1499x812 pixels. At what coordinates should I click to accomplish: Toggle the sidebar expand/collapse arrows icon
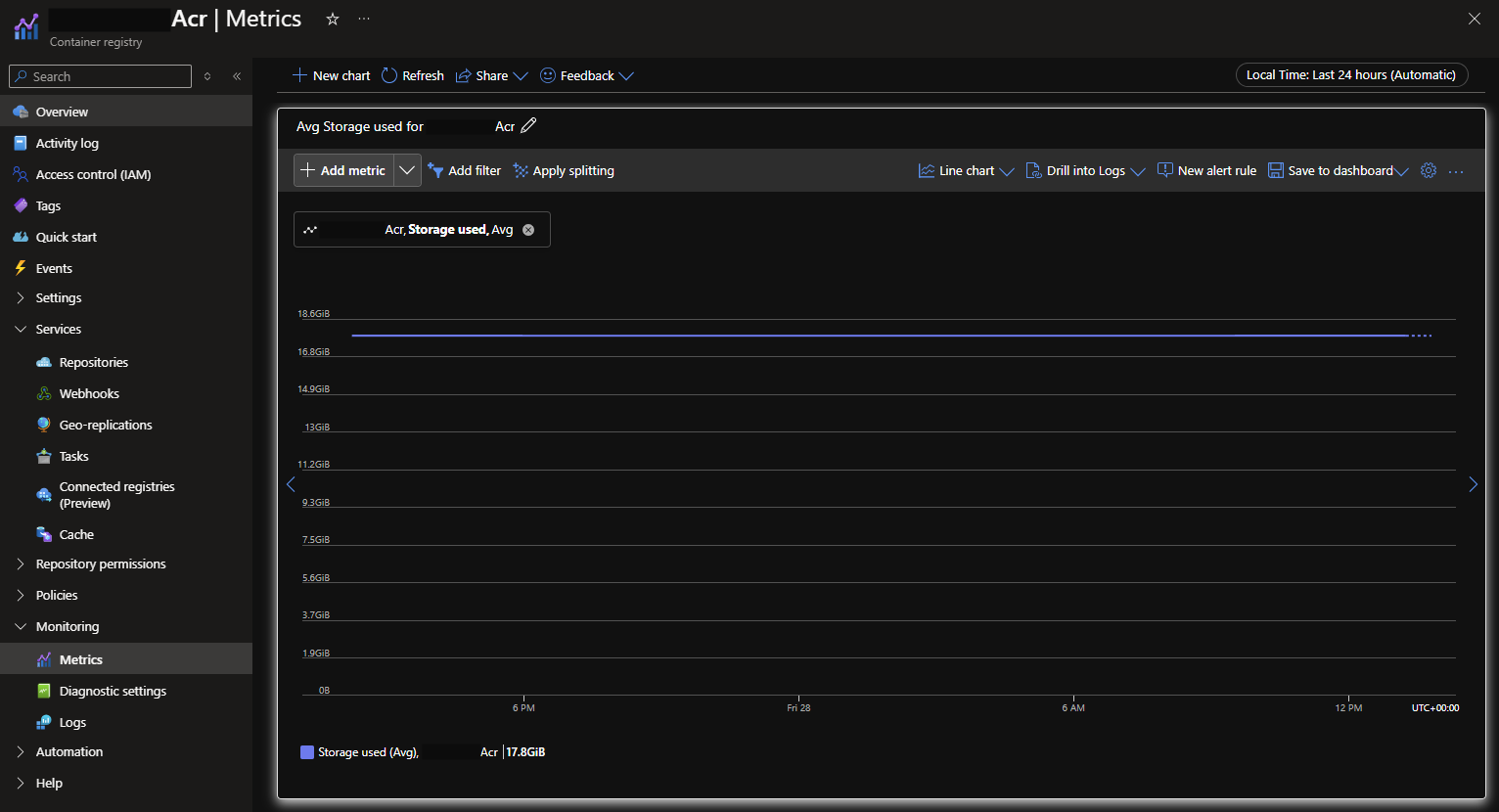click(x=207, y=76)
